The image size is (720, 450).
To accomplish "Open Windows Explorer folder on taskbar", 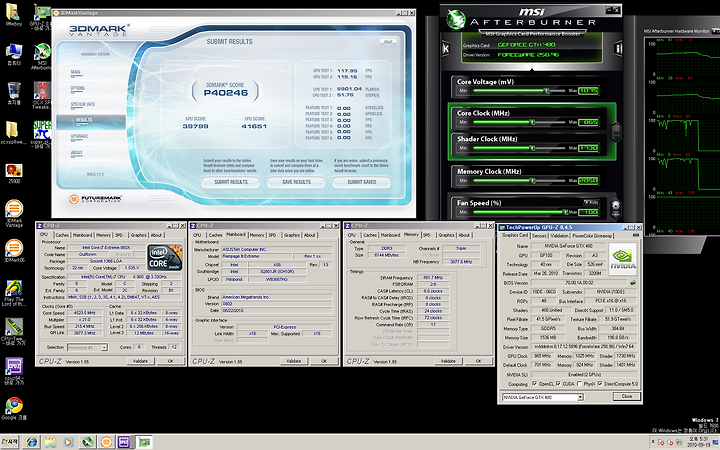I will click(x=50, y=442).
